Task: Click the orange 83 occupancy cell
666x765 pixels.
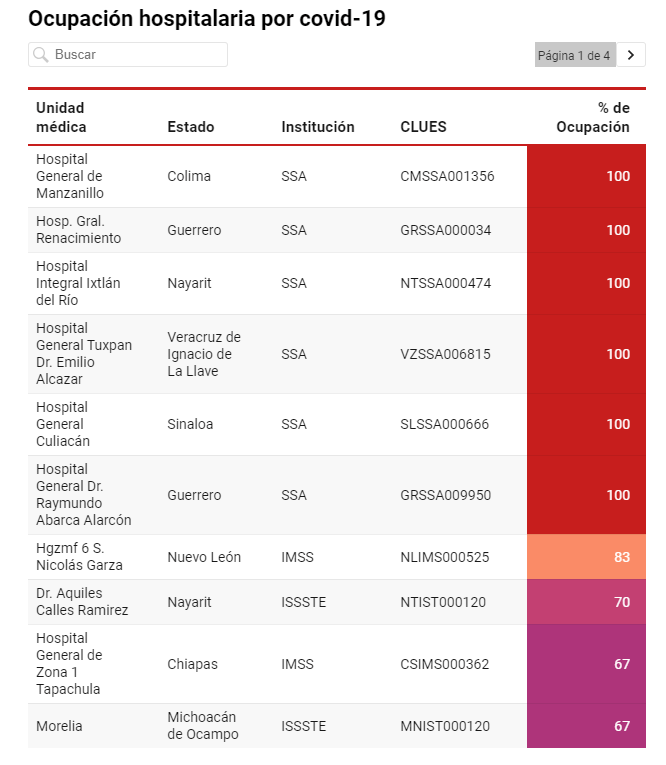Action: (586, 557)
